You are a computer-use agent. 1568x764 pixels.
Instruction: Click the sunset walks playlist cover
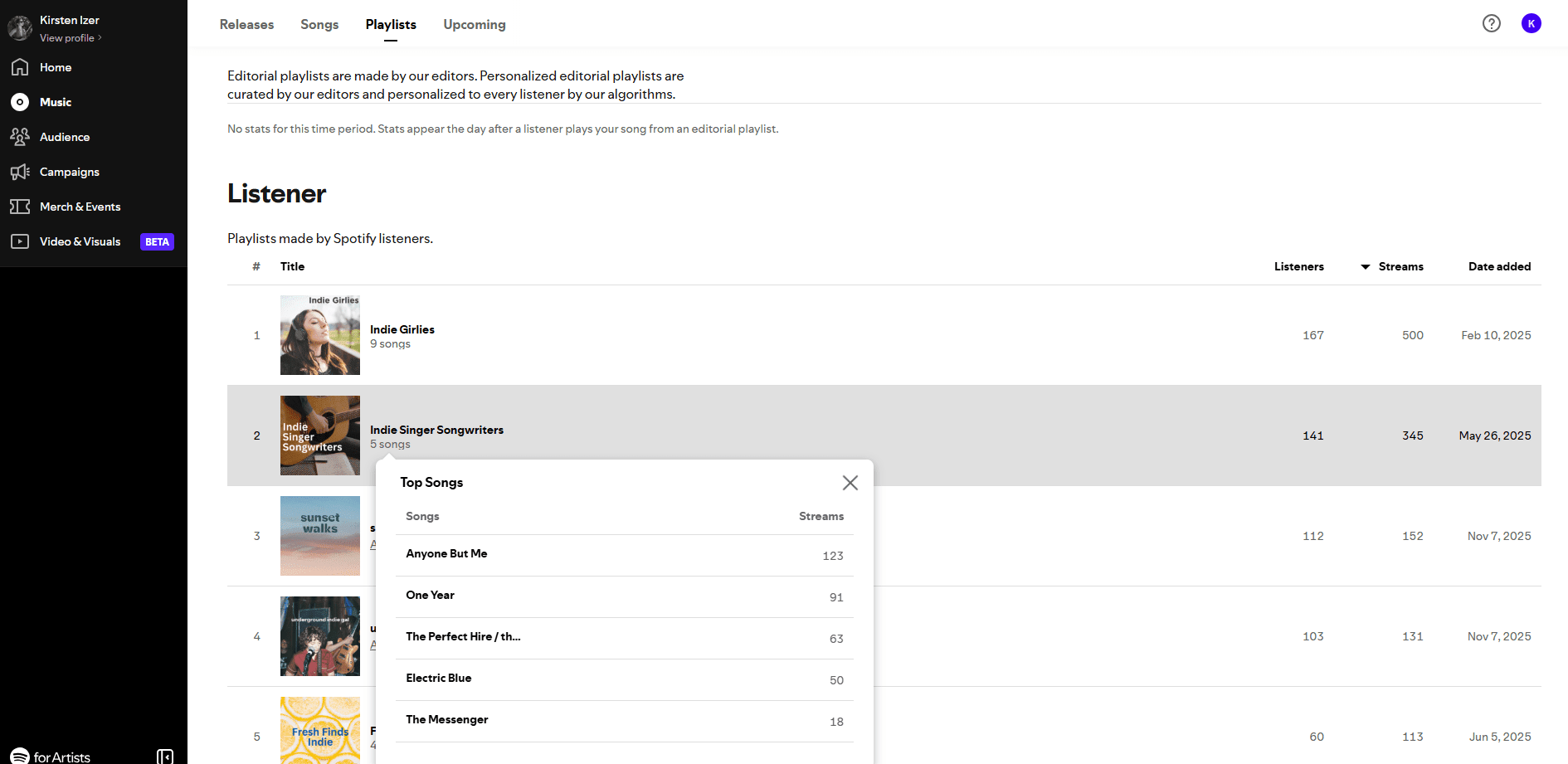click(320, 536)
